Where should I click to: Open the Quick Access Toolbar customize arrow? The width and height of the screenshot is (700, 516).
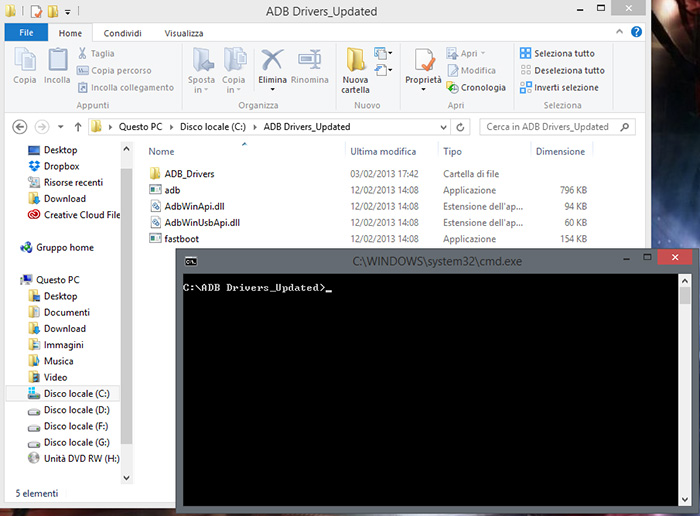[68, 12]
